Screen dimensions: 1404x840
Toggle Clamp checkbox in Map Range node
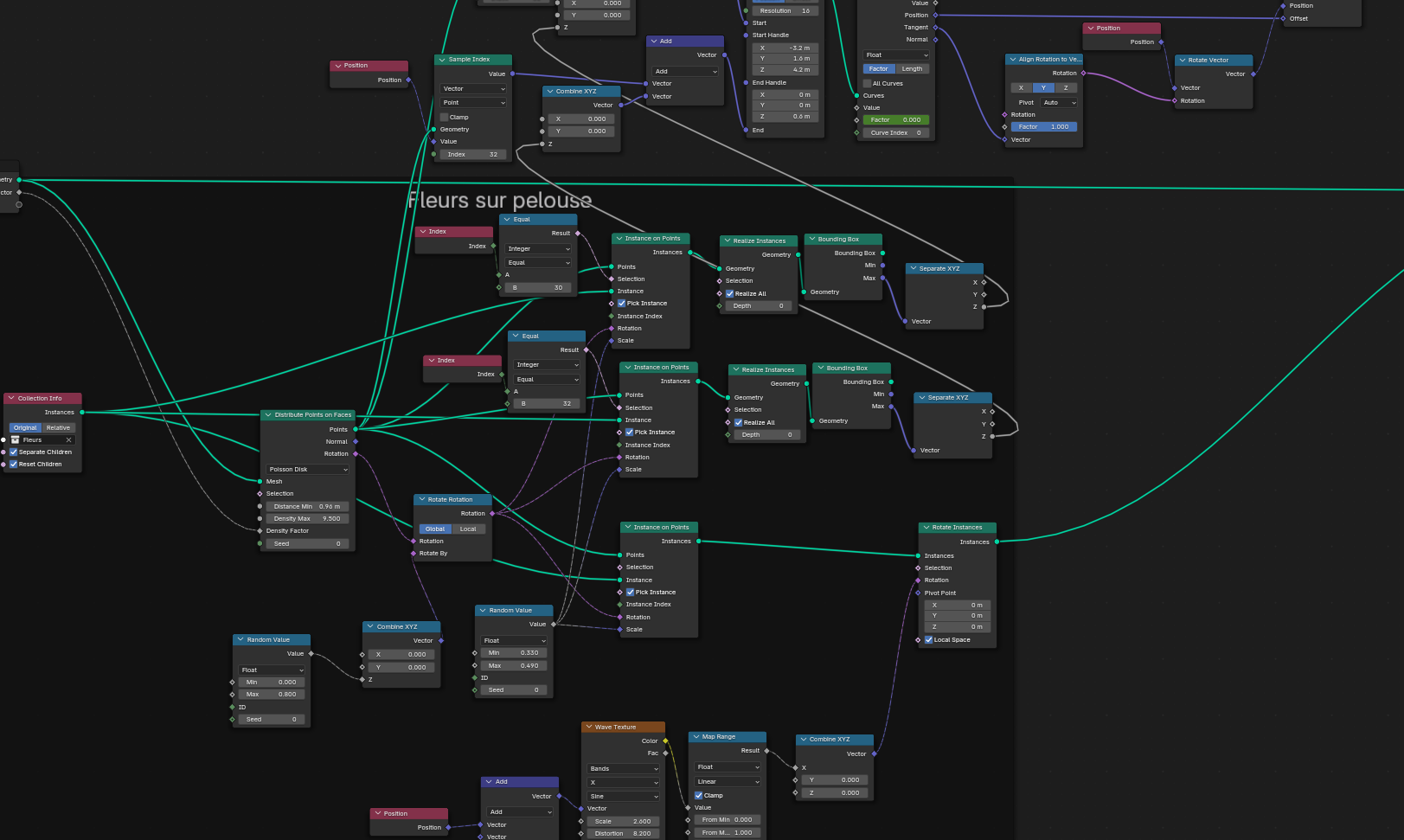coord(699,795)
